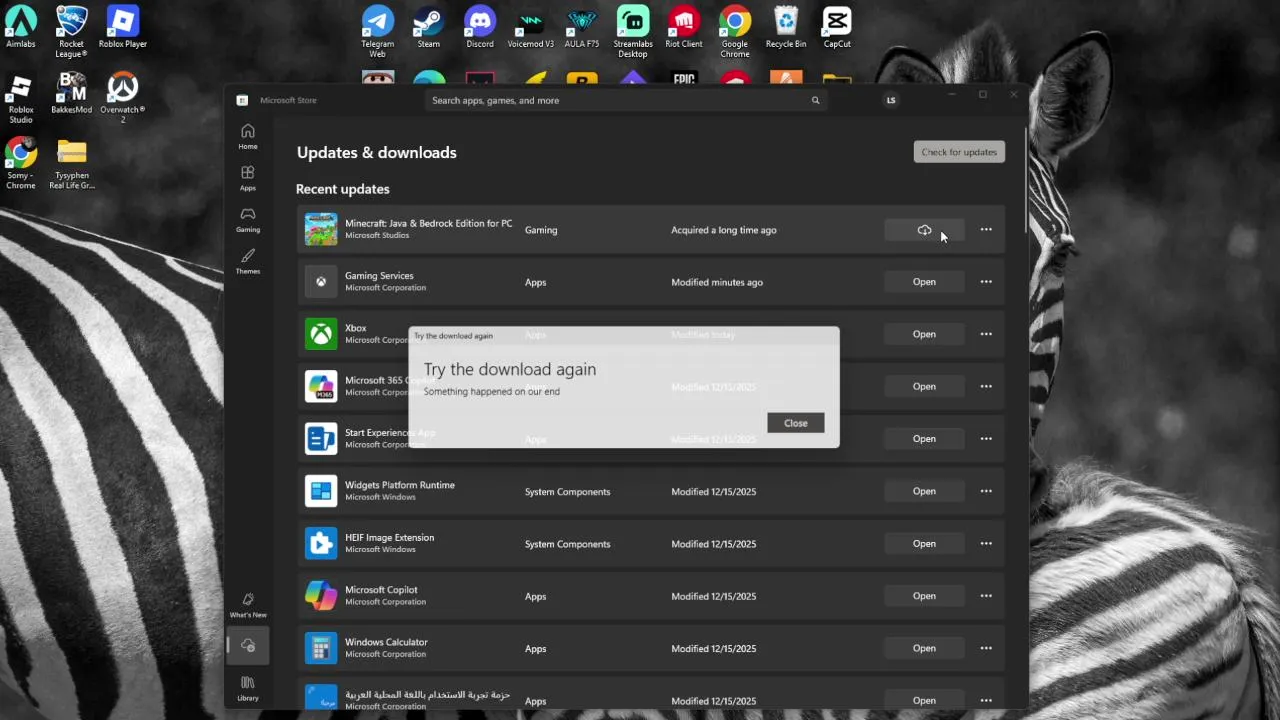The image size is (1280, 720).
Task: Click the Search apps, games, and more field
Action: click(627, 100)
